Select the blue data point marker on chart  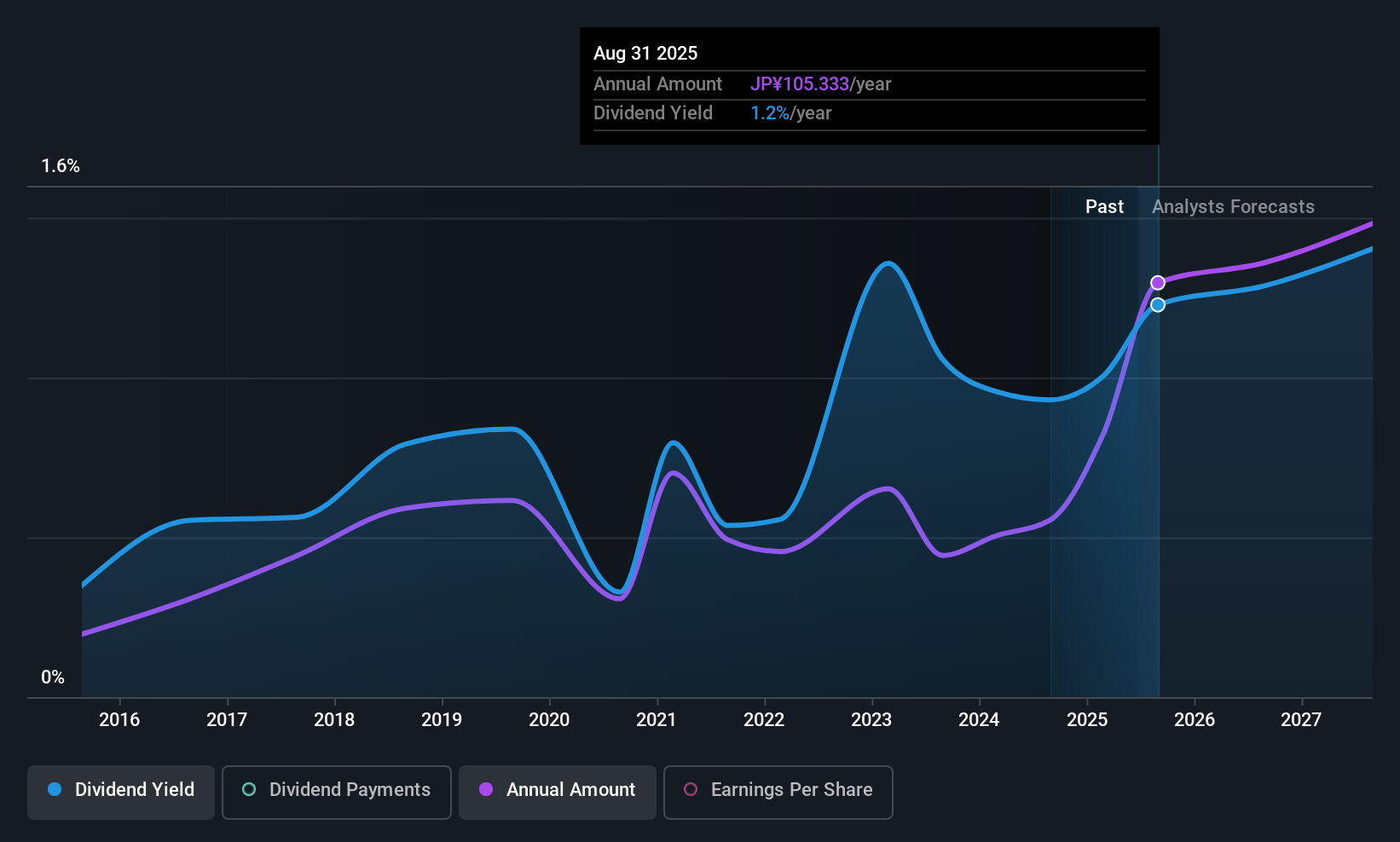pos(1158,305)
